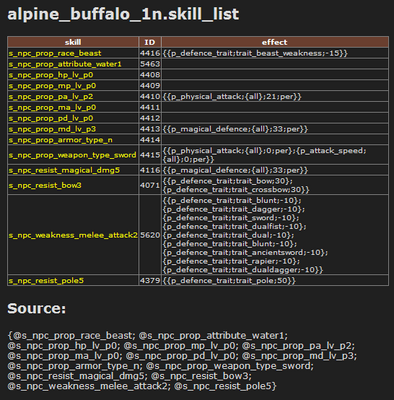Open the s_npc_prop_armor_type_n link

coord(61,140)
